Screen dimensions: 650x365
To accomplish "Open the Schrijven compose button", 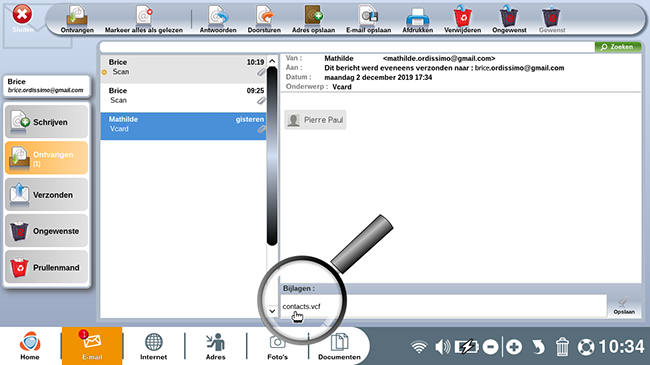I will click(46, 122).
